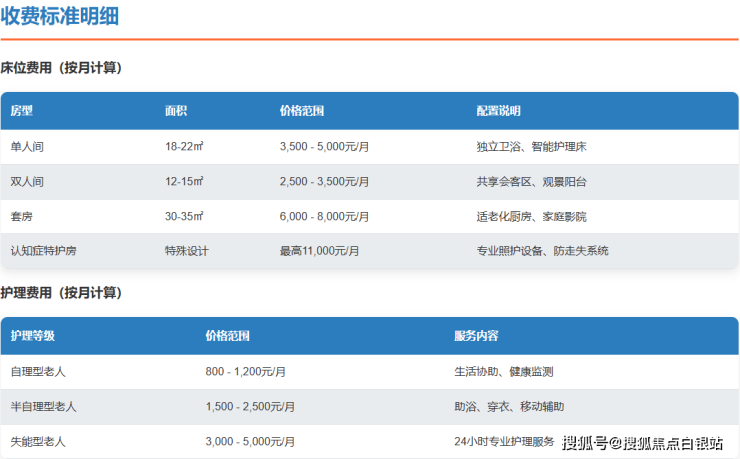740x459 pixels.
Task: Click the 单人间 room type cell
Action: [x=27, y=147]
